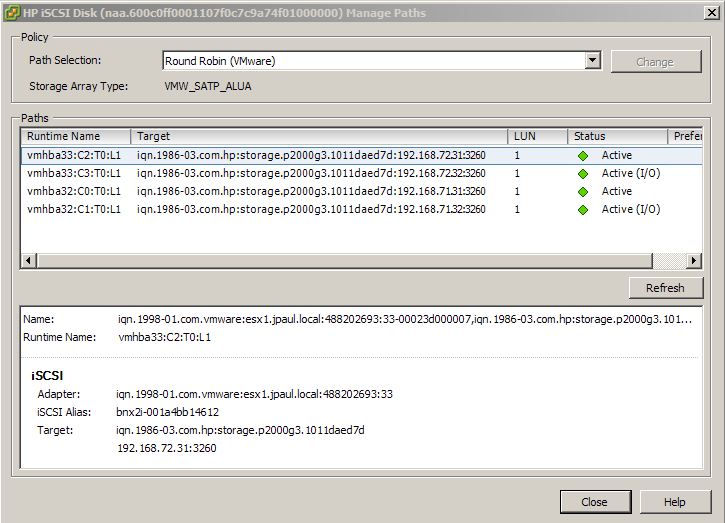Click the Storage Array Type label
The height and width of the screenshot is (523, 725).
79,86
